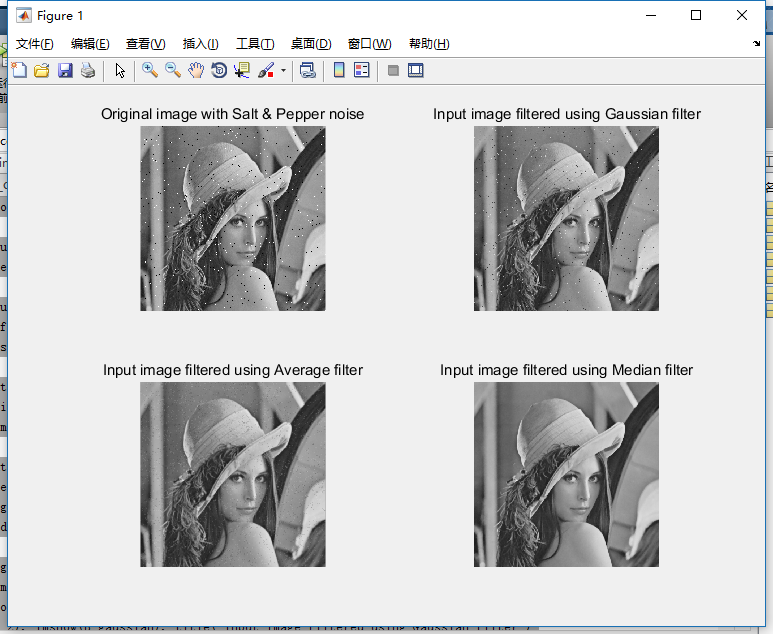The height and width of the screenshot is (634, 773).
Task: Click title 'Original image with Salt & Pepper noise'
Action: pyautogui.click(x=233, y=114)
